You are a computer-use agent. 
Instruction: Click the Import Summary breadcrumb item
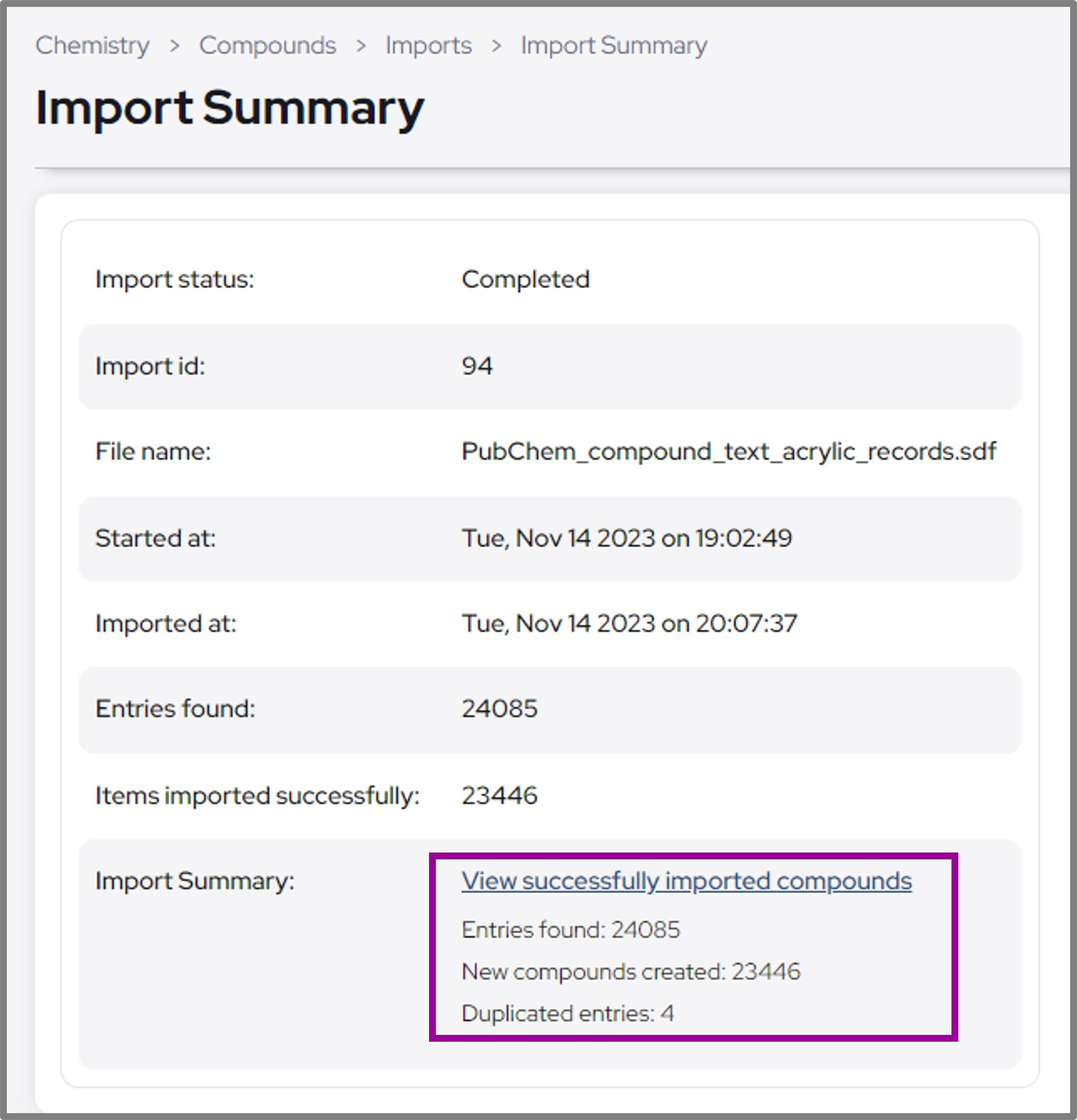click(613, 45)
